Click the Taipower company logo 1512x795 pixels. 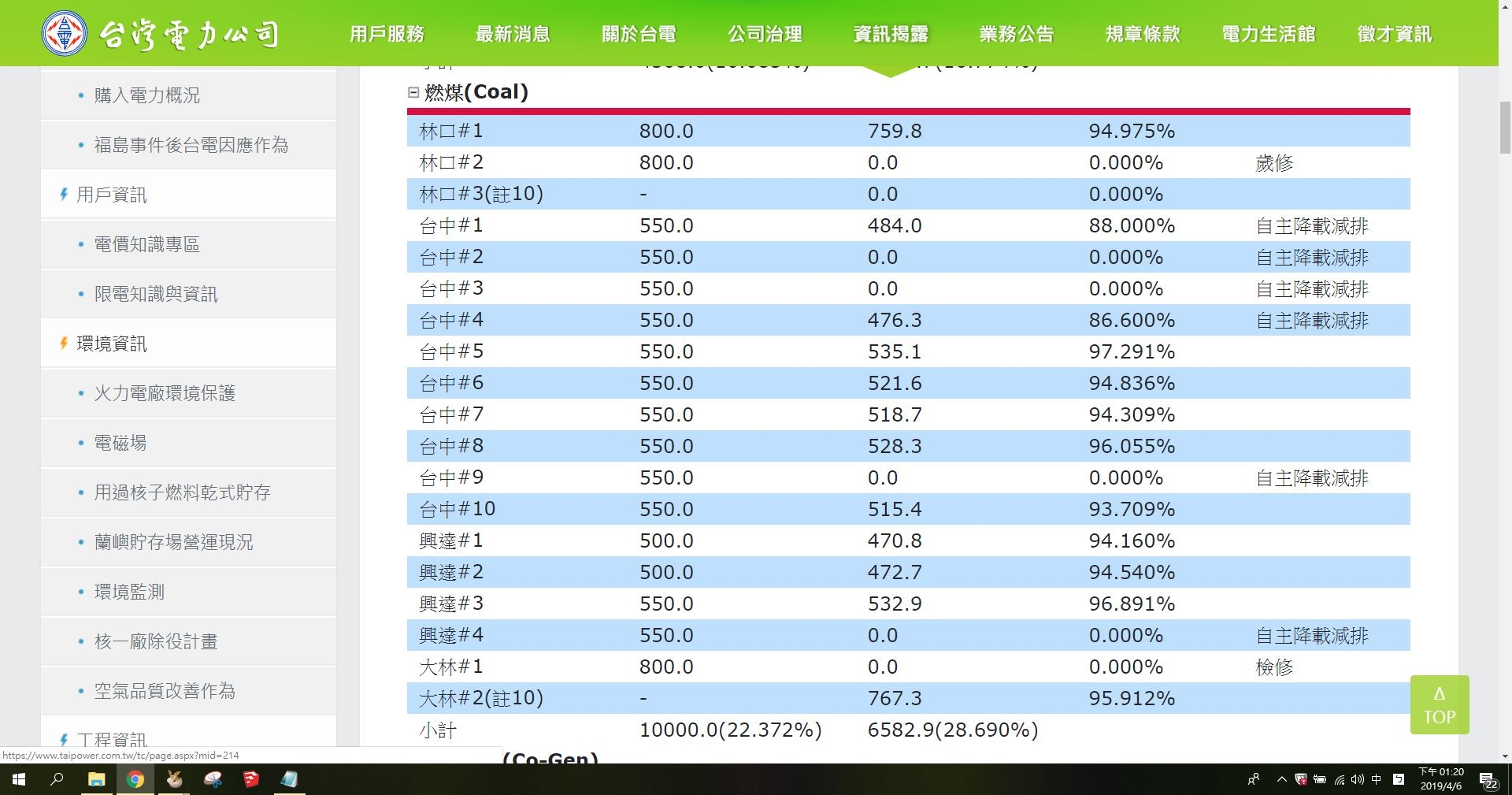[160, 33]
